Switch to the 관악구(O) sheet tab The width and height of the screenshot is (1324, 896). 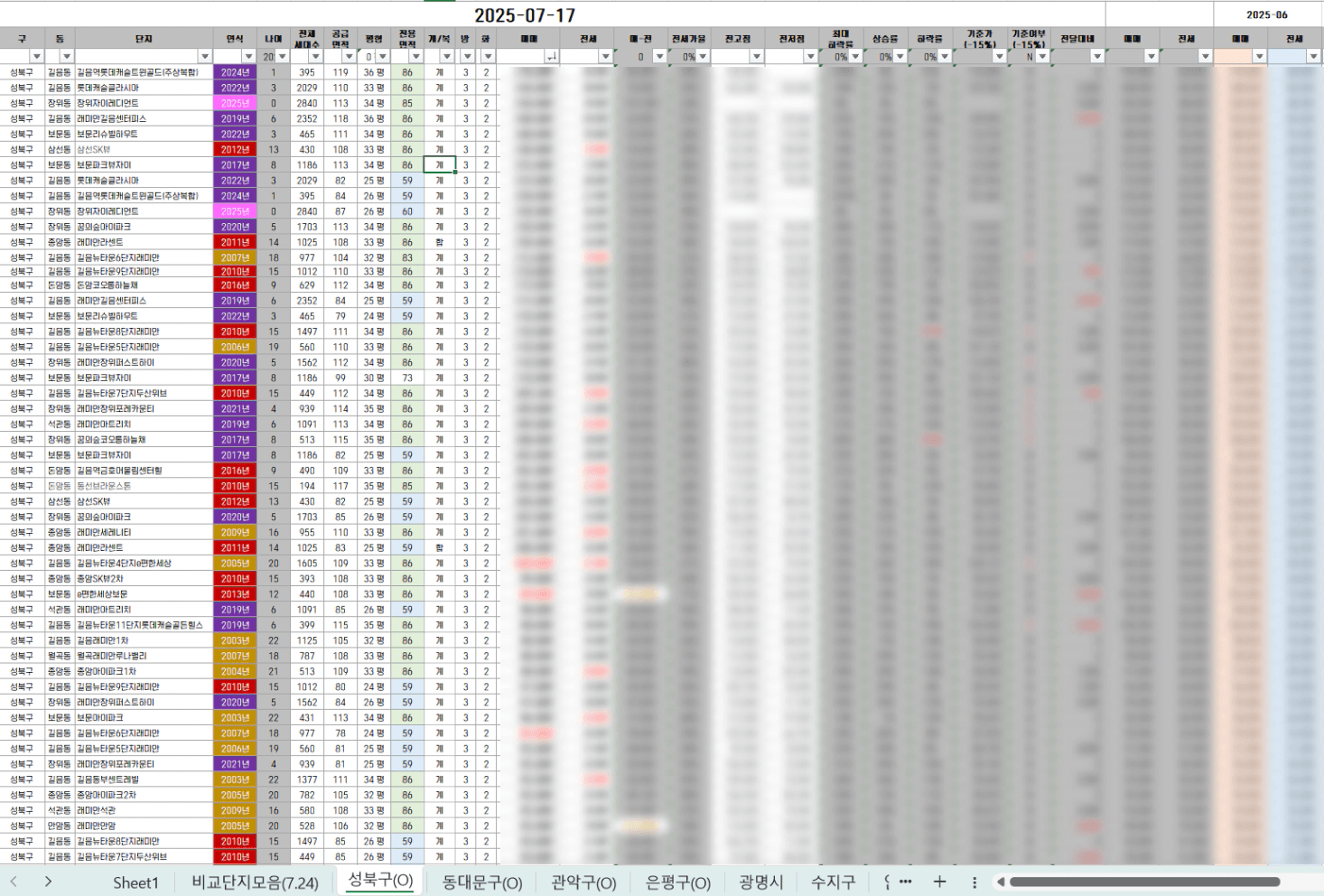pyautogui.click(x=583, y=882)
